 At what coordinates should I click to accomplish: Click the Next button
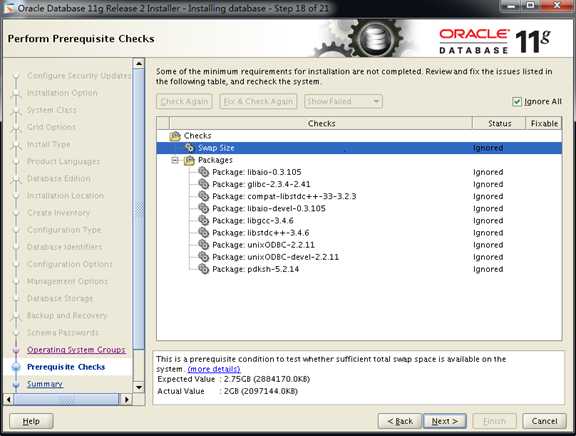click(x=445, y=421)
